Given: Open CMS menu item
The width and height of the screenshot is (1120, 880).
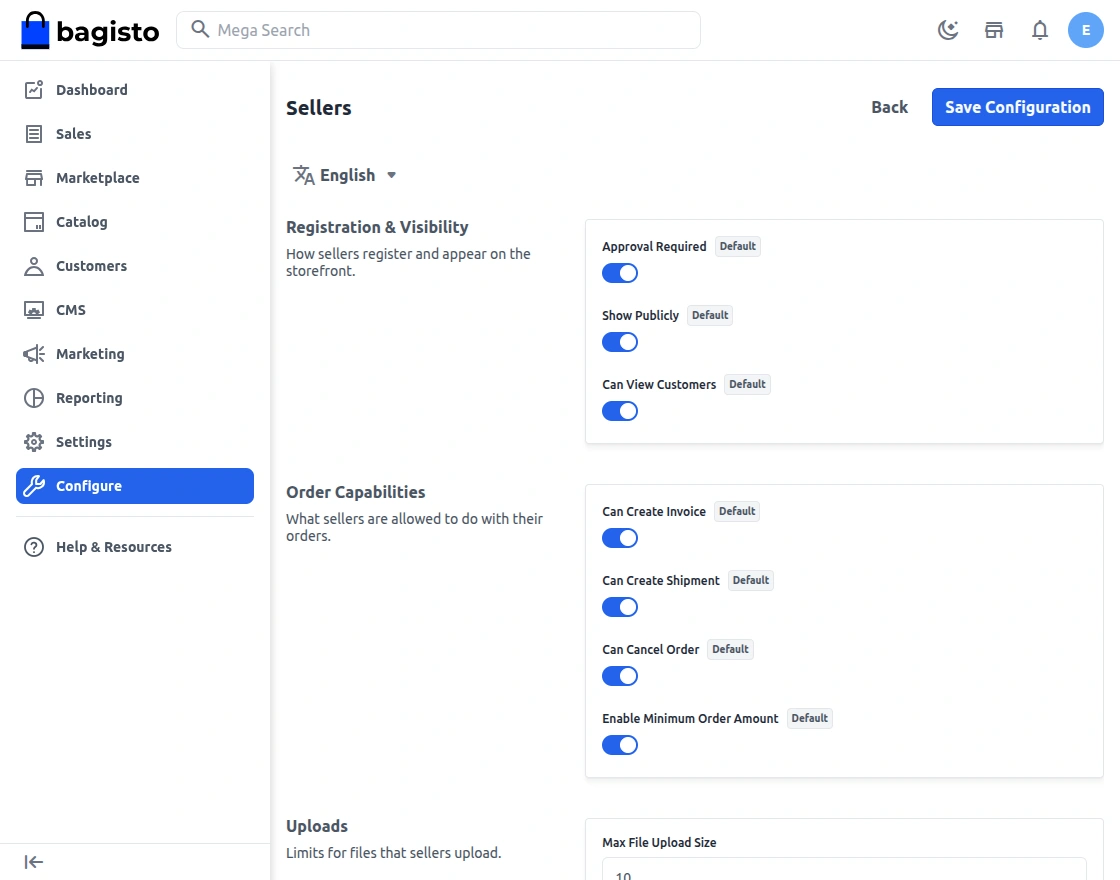Looking at the screenshot, I should [x=135, y=310].
